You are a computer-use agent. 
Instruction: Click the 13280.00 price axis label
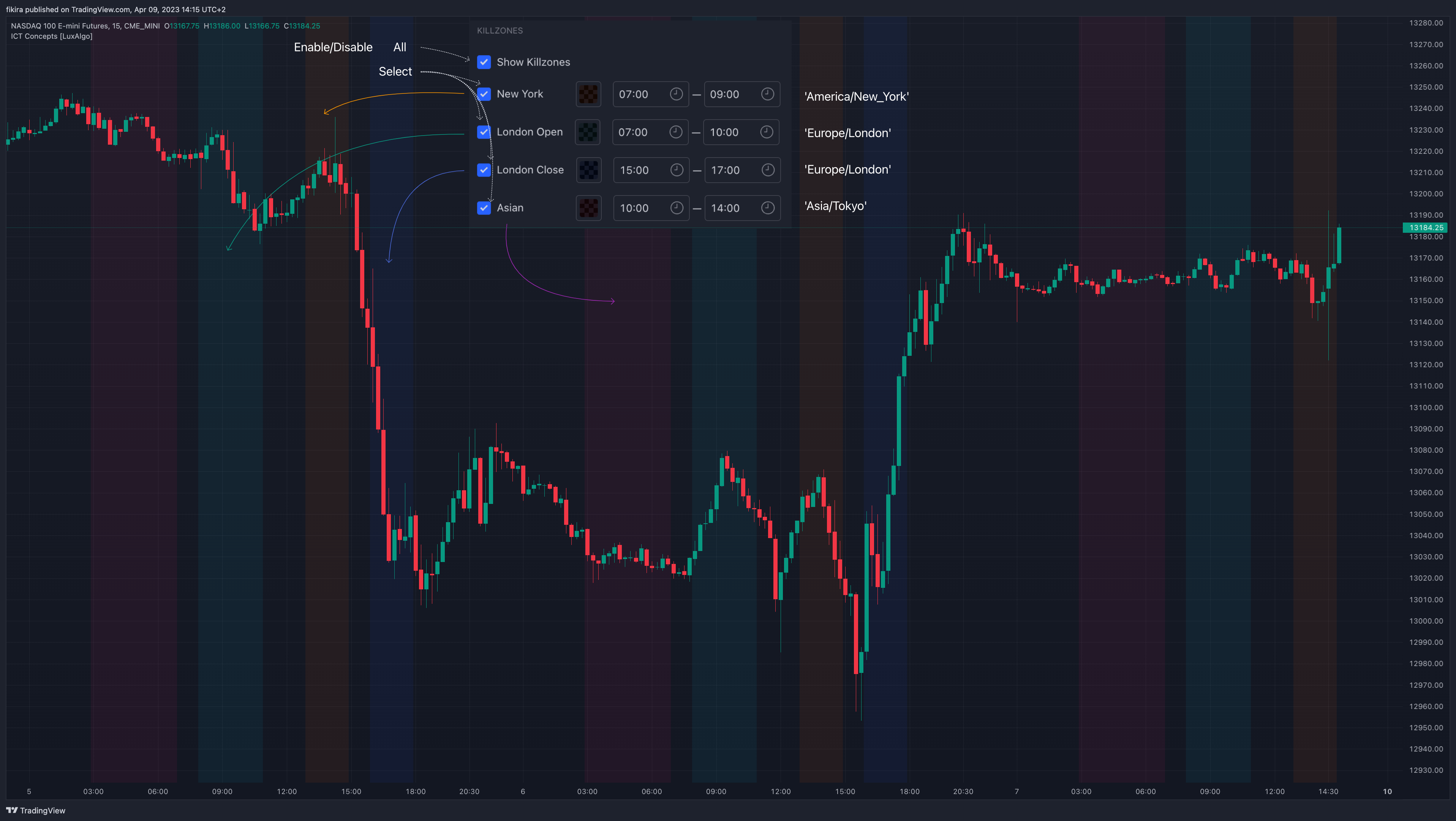tap(1426, 23)
